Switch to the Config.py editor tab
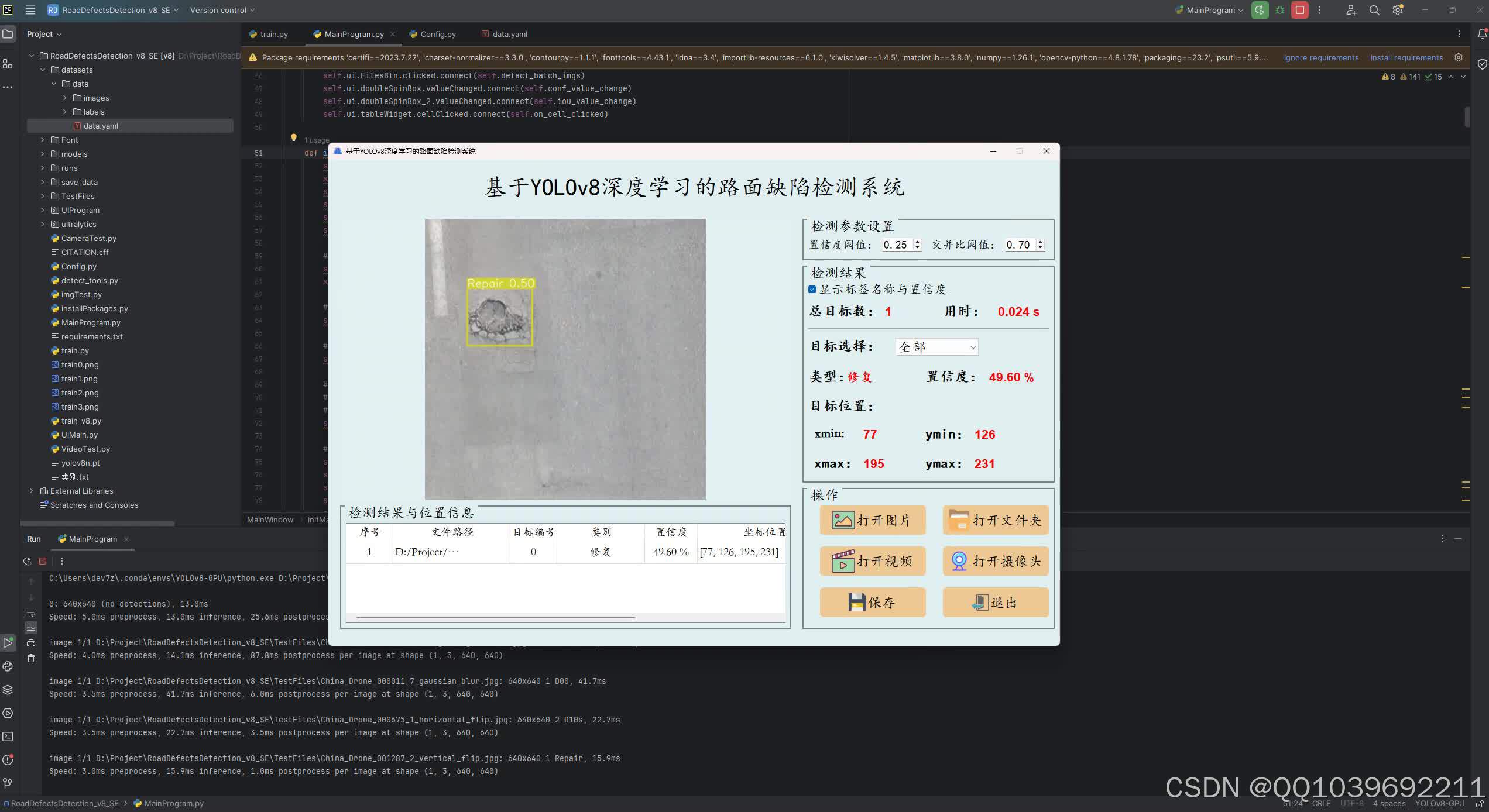 coord(433,34)
